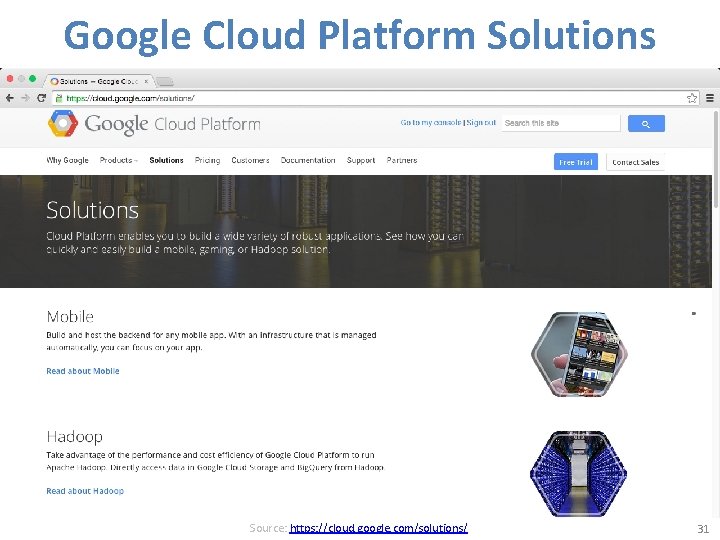Image resolution: width=720 pixels, height=540 pixels.
Task: Click the Free Trial button
Action: click(576, 162)
